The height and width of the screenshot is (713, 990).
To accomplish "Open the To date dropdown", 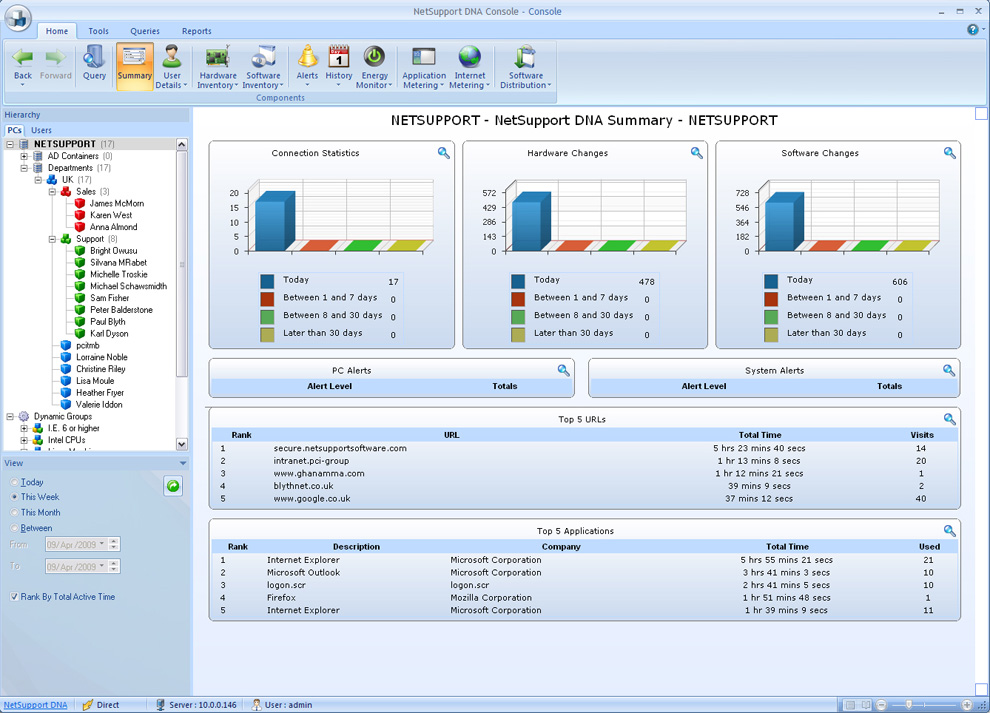I will (x=102, y=566).
